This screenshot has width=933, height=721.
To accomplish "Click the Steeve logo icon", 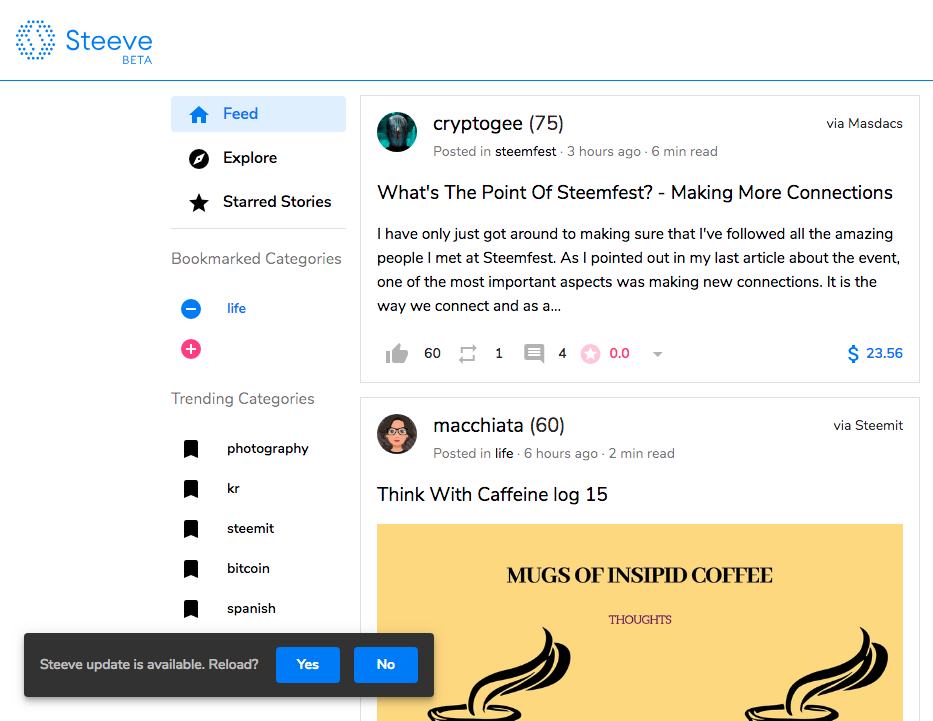I will pos(35,40).
